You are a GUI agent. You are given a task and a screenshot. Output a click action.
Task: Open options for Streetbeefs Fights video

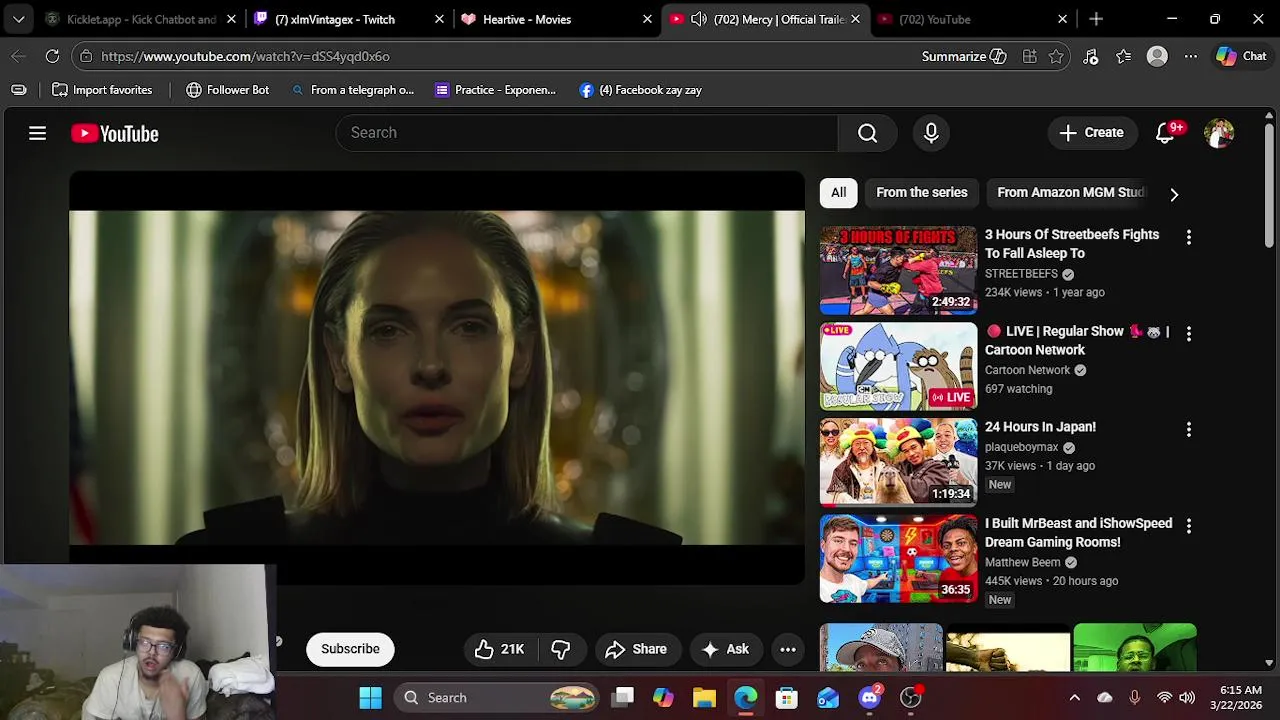click(1188, 237)
